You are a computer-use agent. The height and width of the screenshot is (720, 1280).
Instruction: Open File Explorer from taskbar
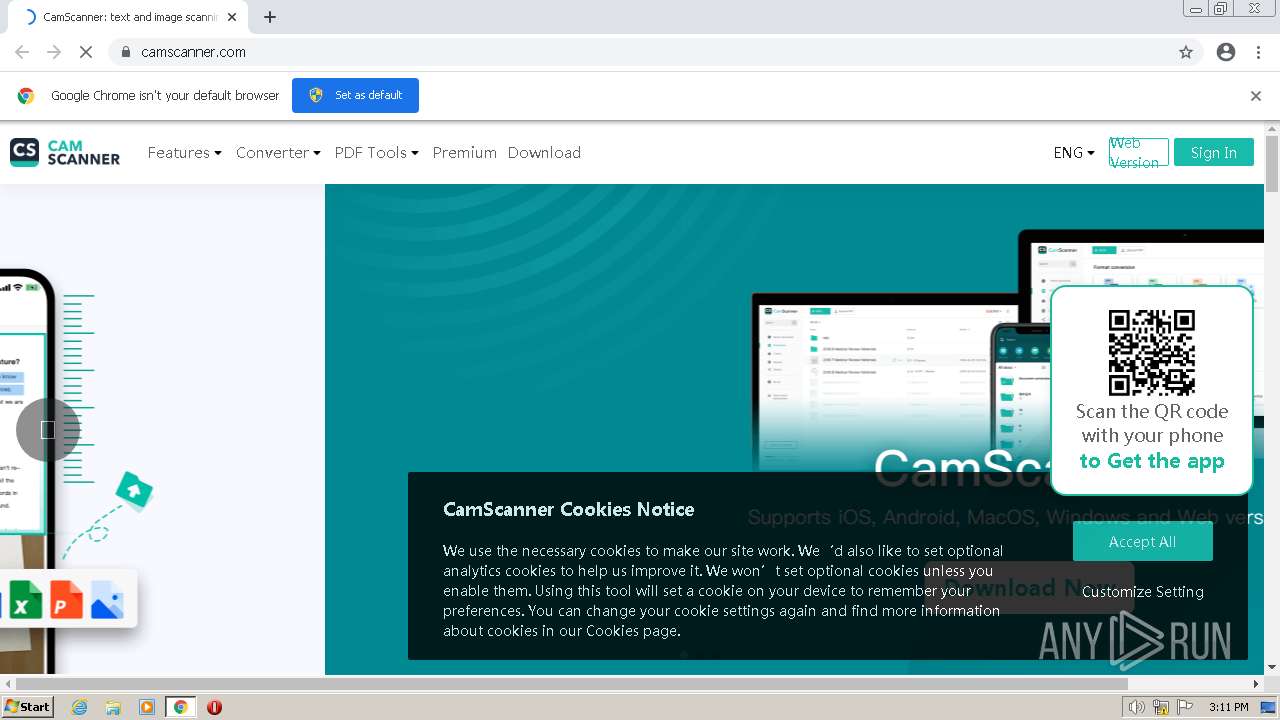[x=113, y=707]
